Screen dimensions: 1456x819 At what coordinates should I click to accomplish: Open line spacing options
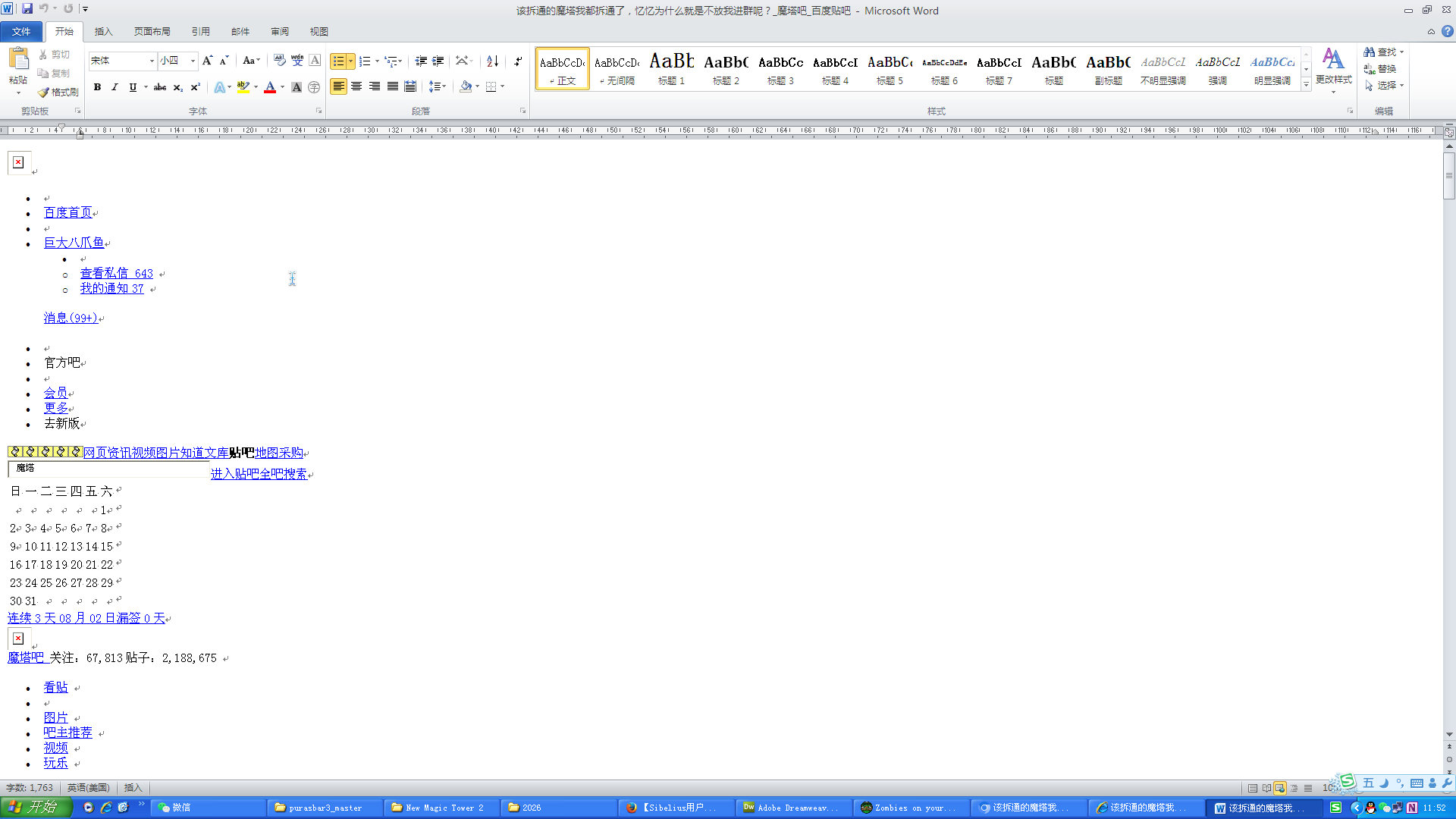pos(438,86)
